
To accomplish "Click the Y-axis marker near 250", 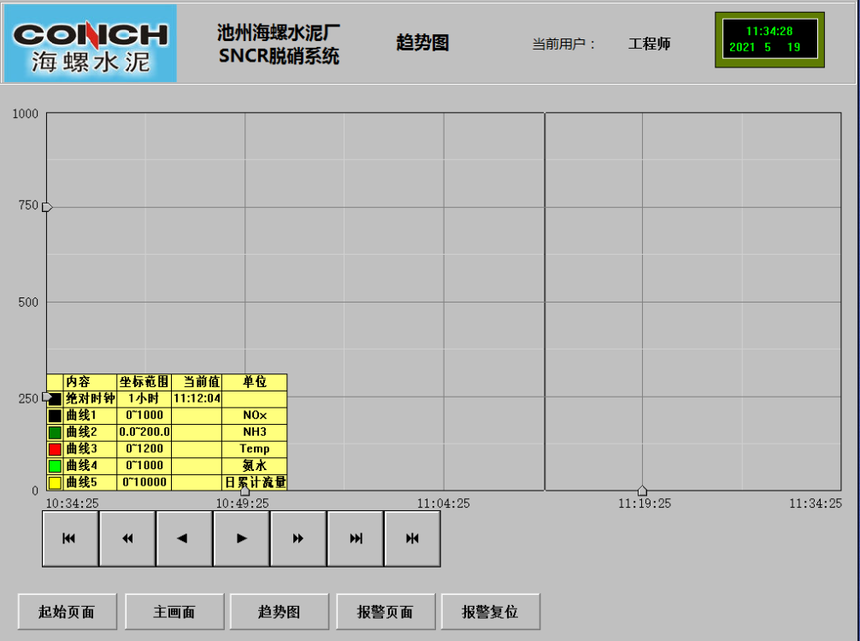I will (47, 396).
